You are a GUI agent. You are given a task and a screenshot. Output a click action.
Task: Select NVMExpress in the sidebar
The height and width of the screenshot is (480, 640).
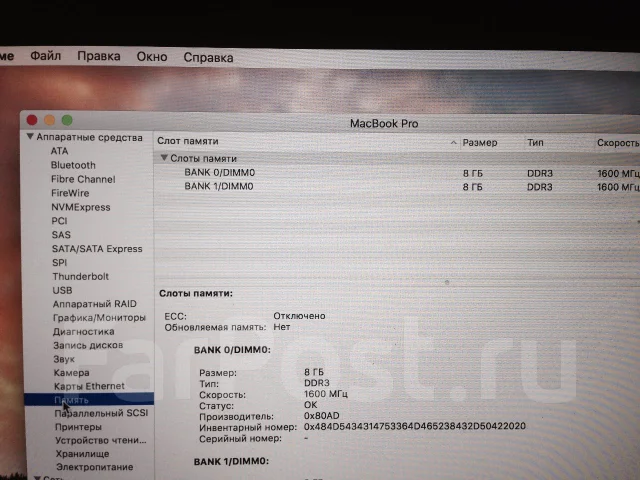tap(81, 207)
